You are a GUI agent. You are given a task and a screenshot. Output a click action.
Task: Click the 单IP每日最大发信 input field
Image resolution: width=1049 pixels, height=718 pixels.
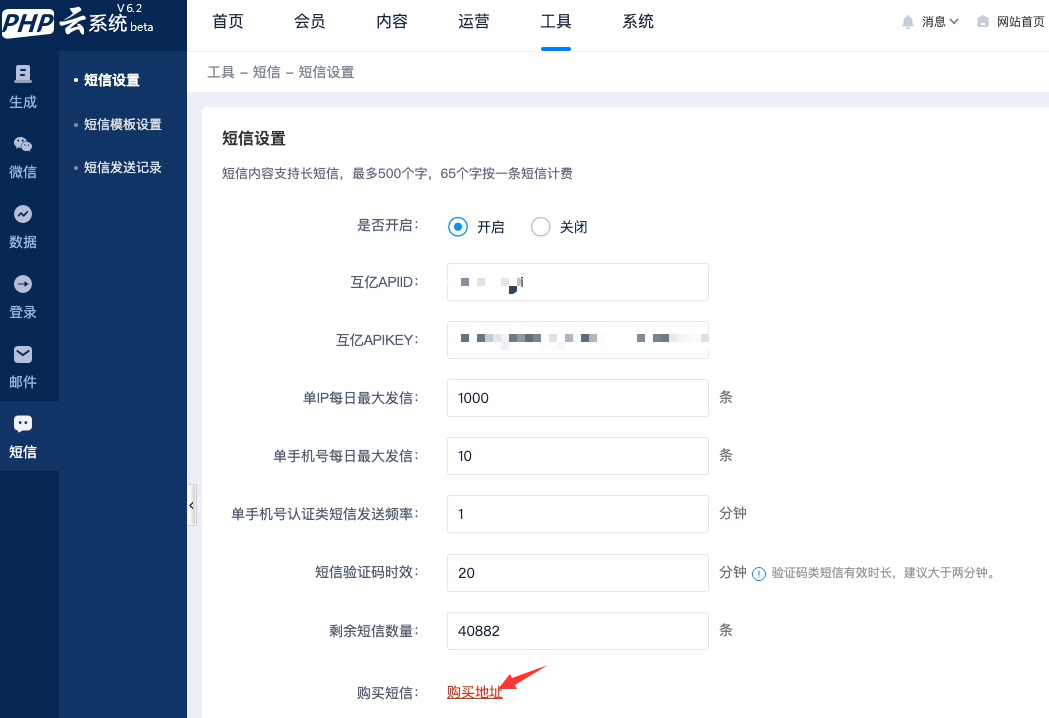point(578,398)
